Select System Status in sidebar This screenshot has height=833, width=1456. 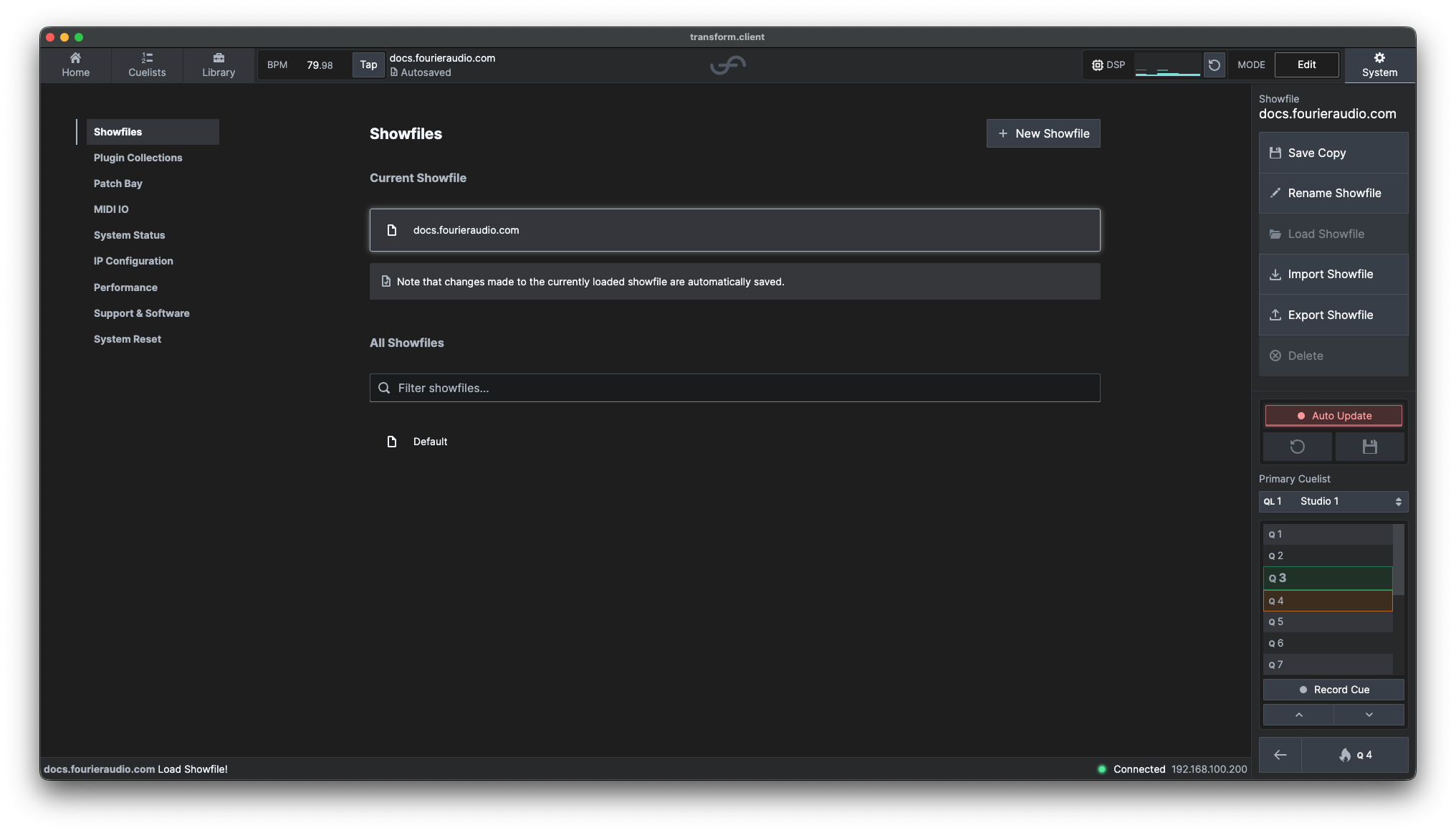[x=129, y=235]
